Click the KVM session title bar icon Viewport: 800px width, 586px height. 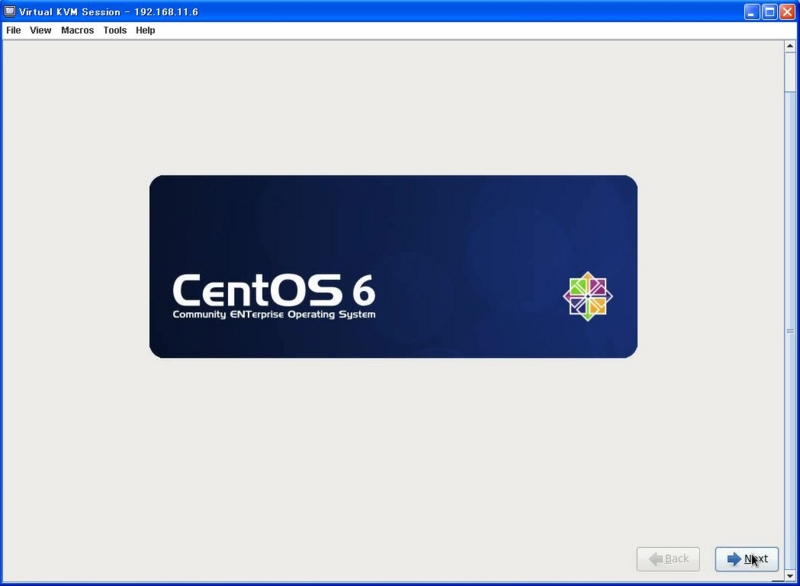pos(10,11)
